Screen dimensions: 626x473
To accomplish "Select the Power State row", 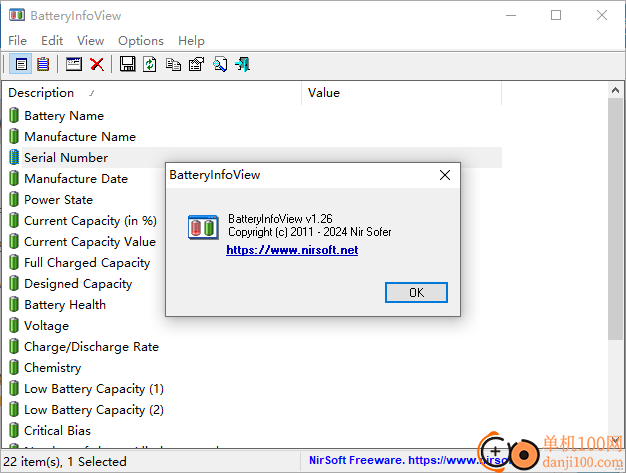I will click(x=252, y=200).
